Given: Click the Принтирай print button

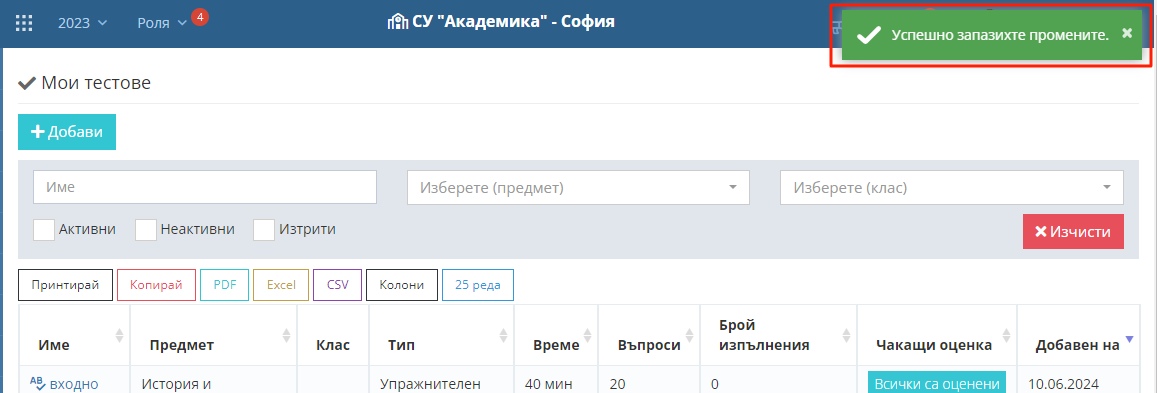Looking at the screenshot, I should pyautogui.click(x=66, y=285).
